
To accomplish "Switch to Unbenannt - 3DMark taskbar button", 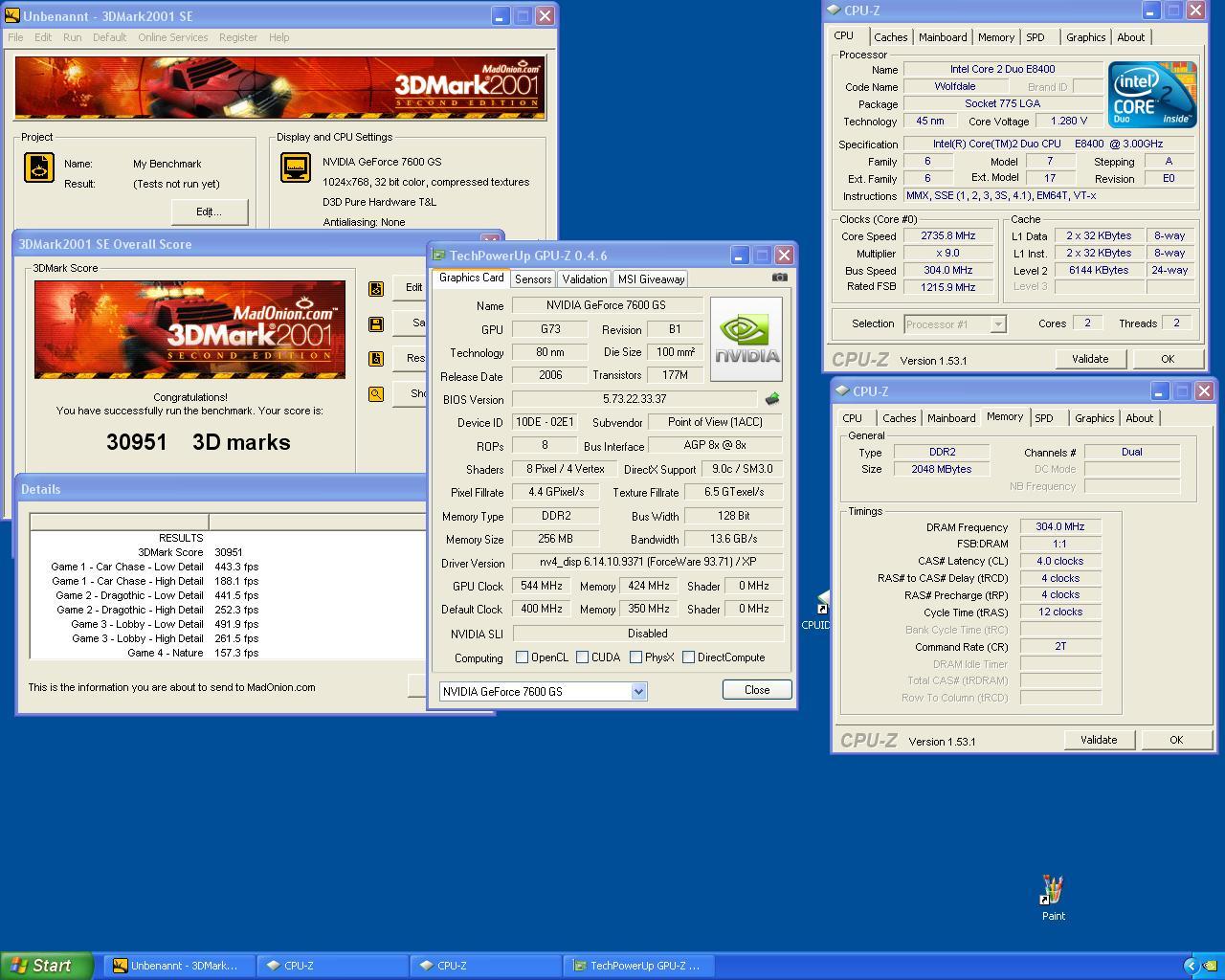I will (179, 966).
